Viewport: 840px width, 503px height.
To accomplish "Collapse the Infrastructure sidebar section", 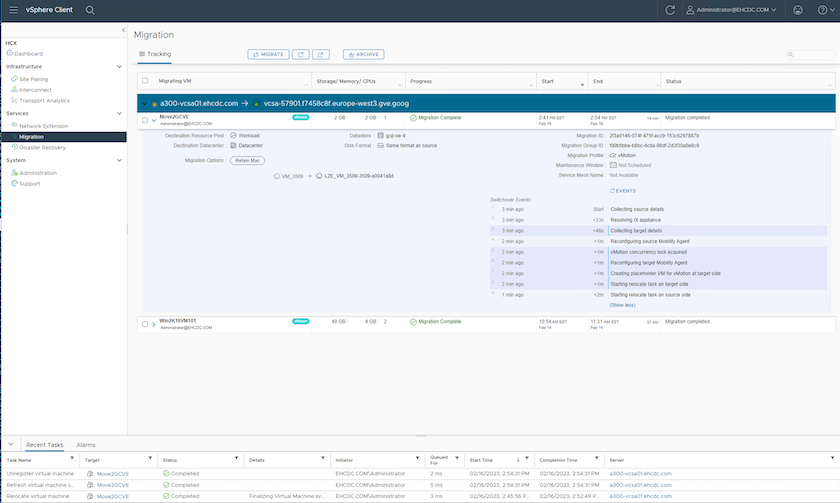I will point(120,67).
